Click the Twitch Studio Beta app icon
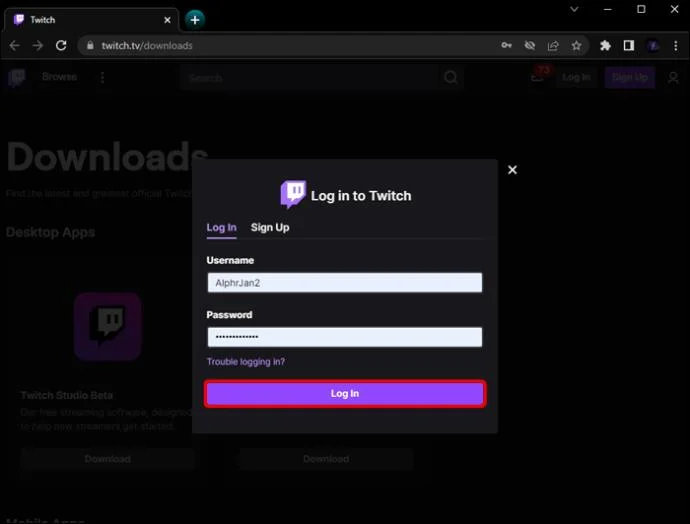Image resolution: width=690 pixels, height=524 pixels. [108, 326]
